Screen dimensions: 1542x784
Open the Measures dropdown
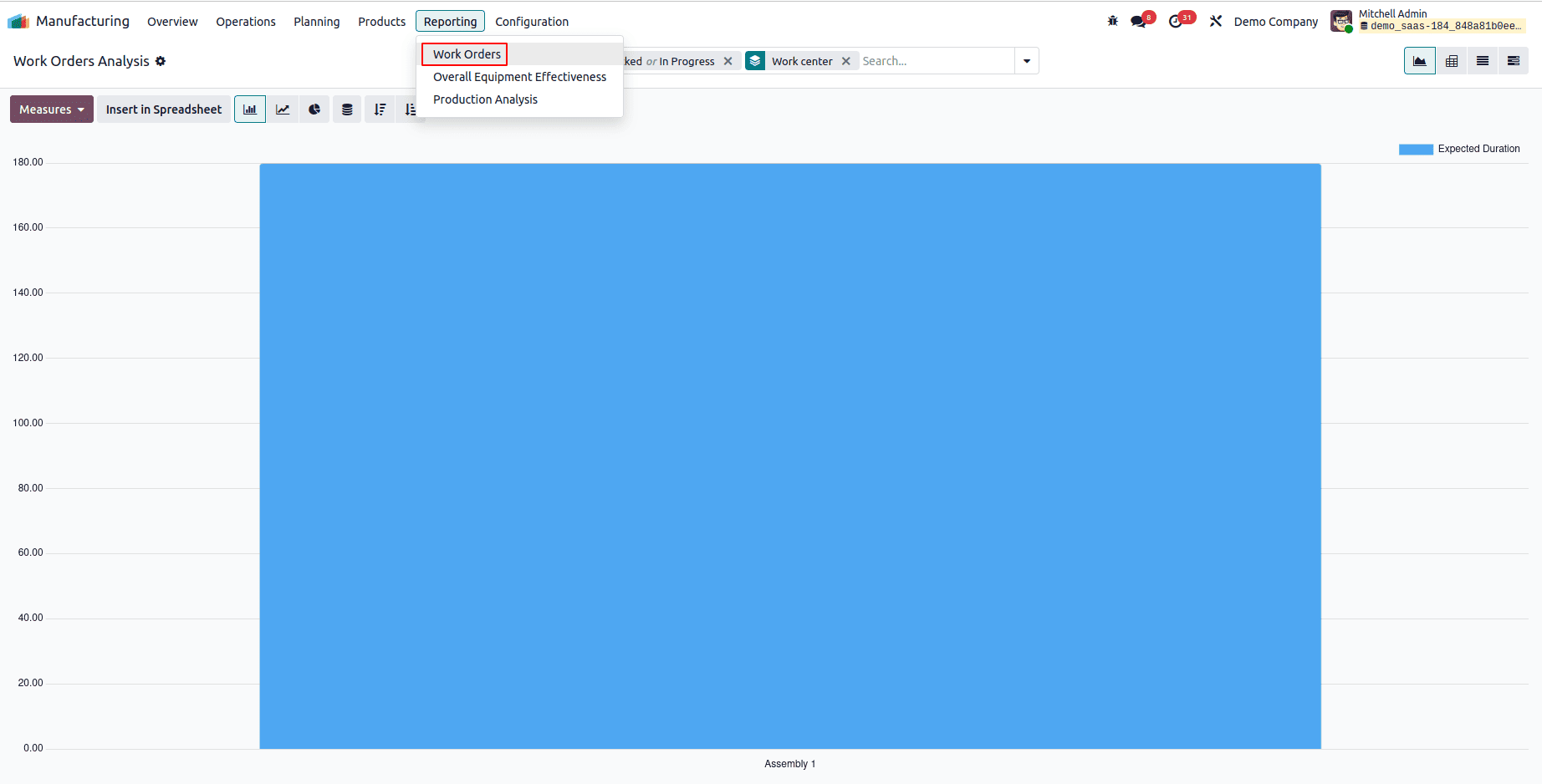point(52,109)
